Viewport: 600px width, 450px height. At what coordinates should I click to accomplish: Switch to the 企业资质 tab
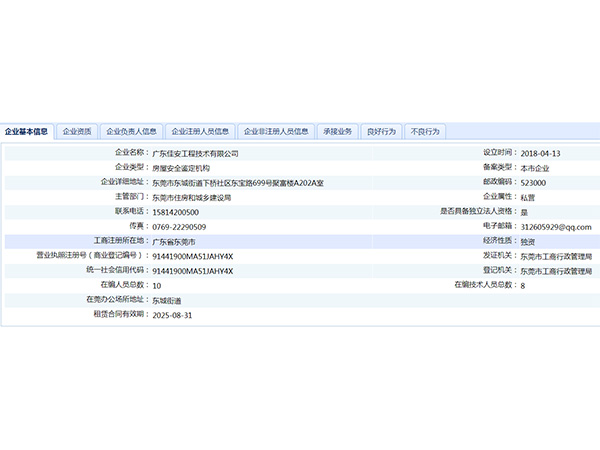(77, 131)
